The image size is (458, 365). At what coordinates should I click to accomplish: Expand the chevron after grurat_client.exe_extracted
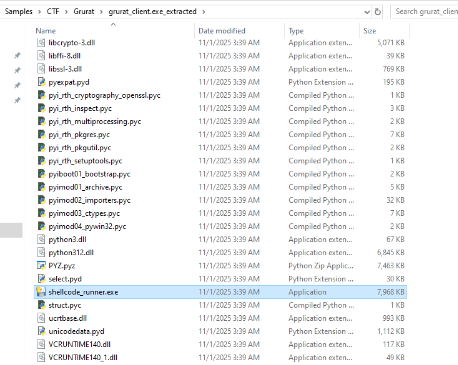(x=203, y=12)
